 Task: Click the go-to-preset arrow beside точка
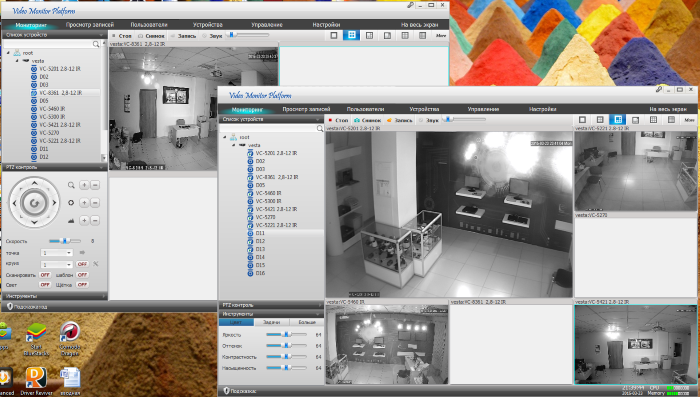pyautogui.click(x=82, y=253)
